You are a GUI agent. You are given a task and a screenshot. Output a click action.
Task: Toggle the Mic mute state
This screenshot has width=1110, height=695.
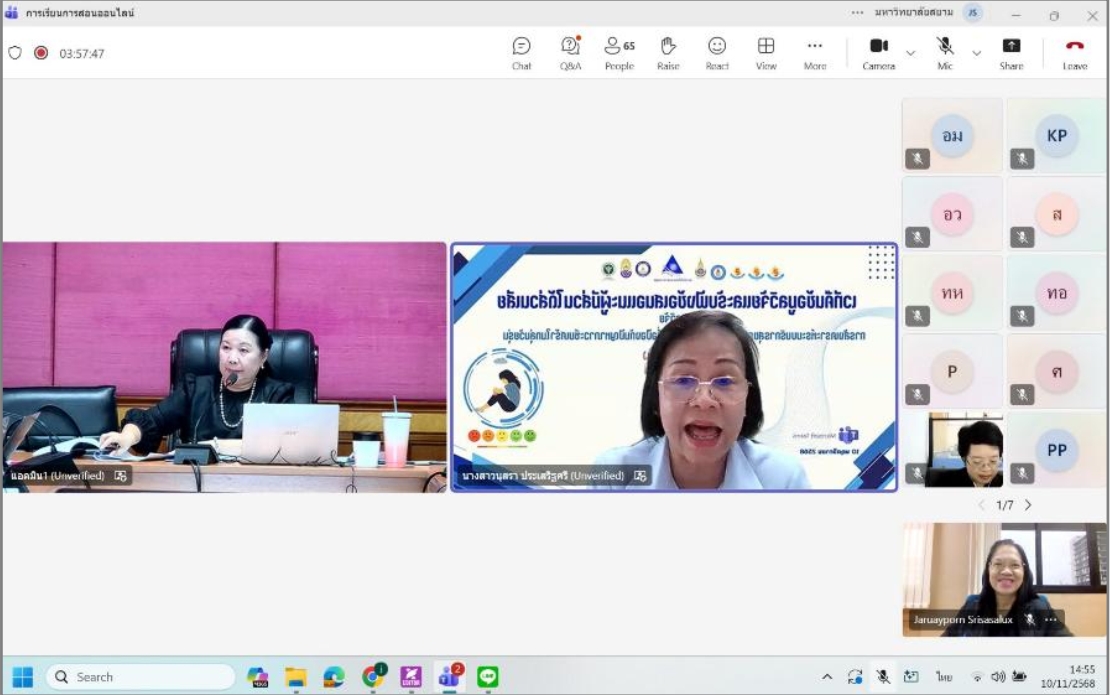(945, 52)
